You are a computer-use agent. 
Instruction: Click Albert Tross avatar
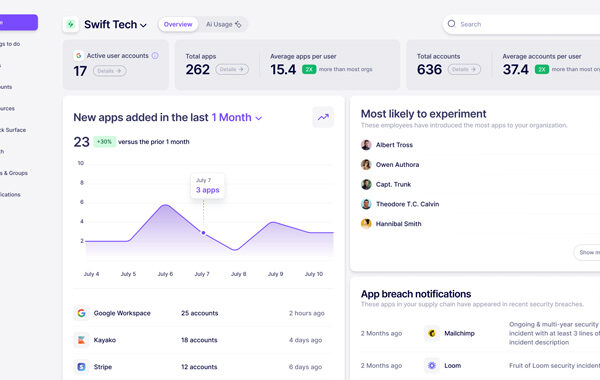[x=366, y=145]
